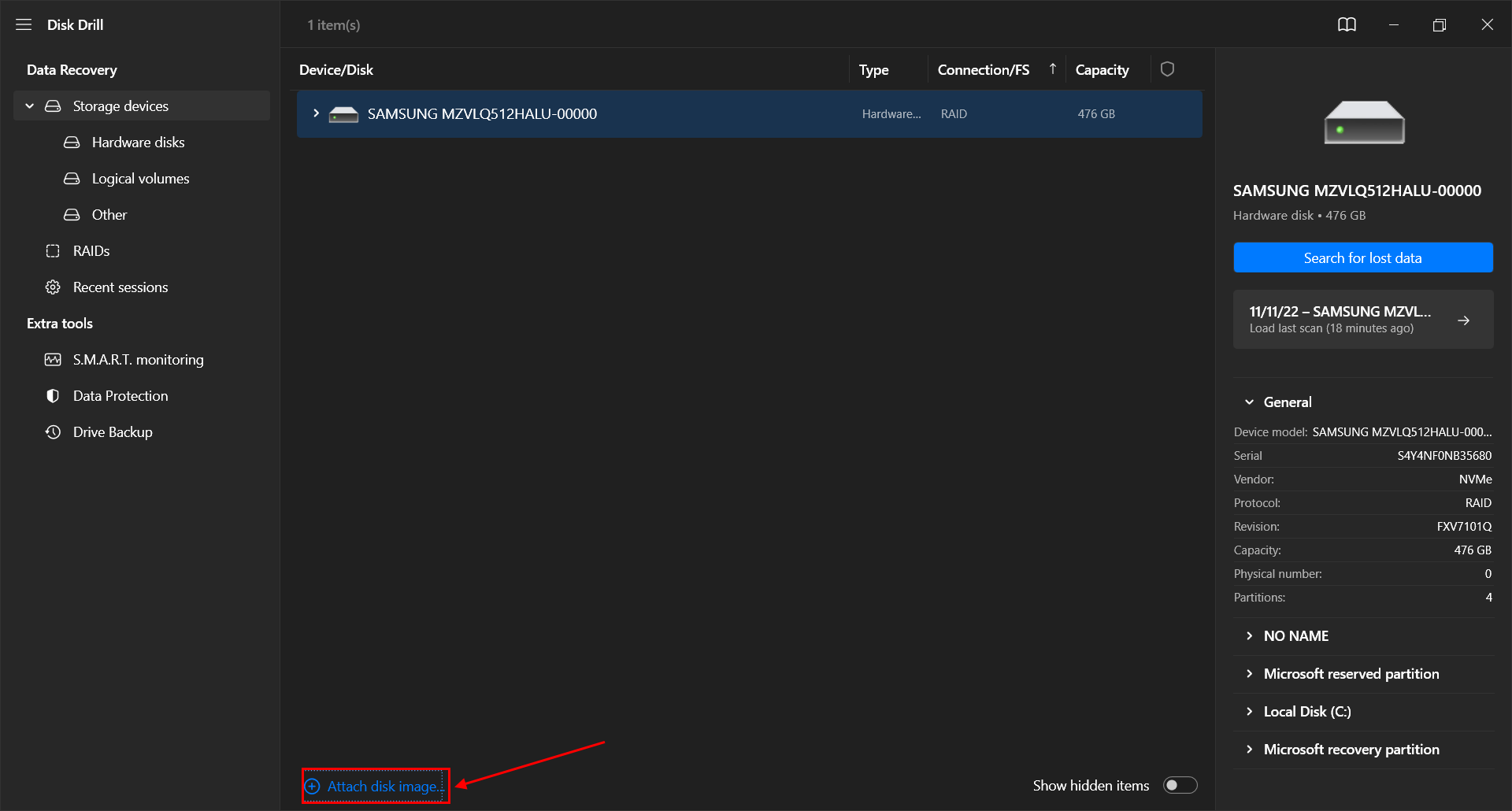Click the 1 item(s) count label
The height and width of the screenshot is (811, 1512).
[334, 24]
